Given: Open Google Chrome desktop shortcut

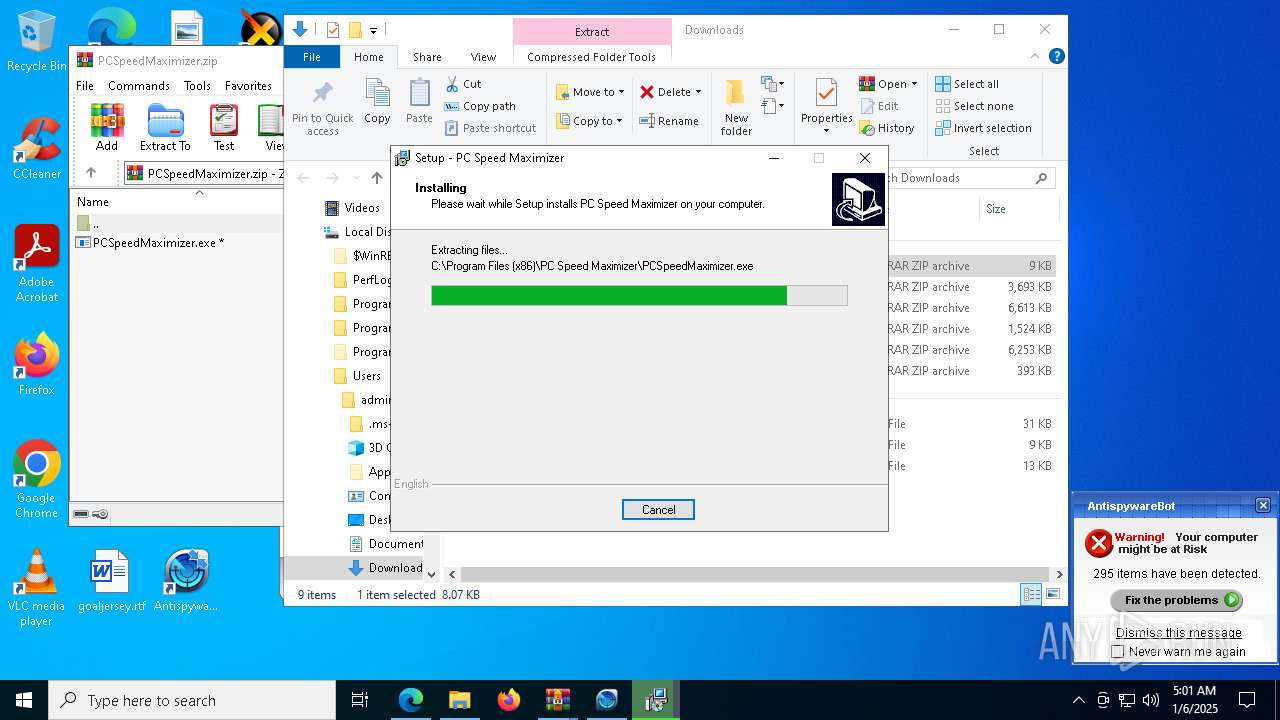Looking at the screenshot, I should pos(37,480).
